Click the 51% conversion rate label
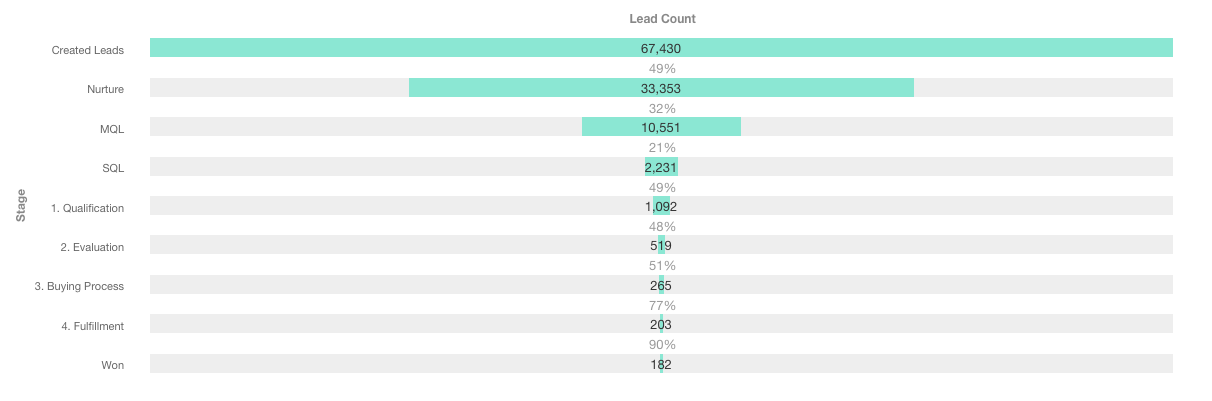 point(662,266)
